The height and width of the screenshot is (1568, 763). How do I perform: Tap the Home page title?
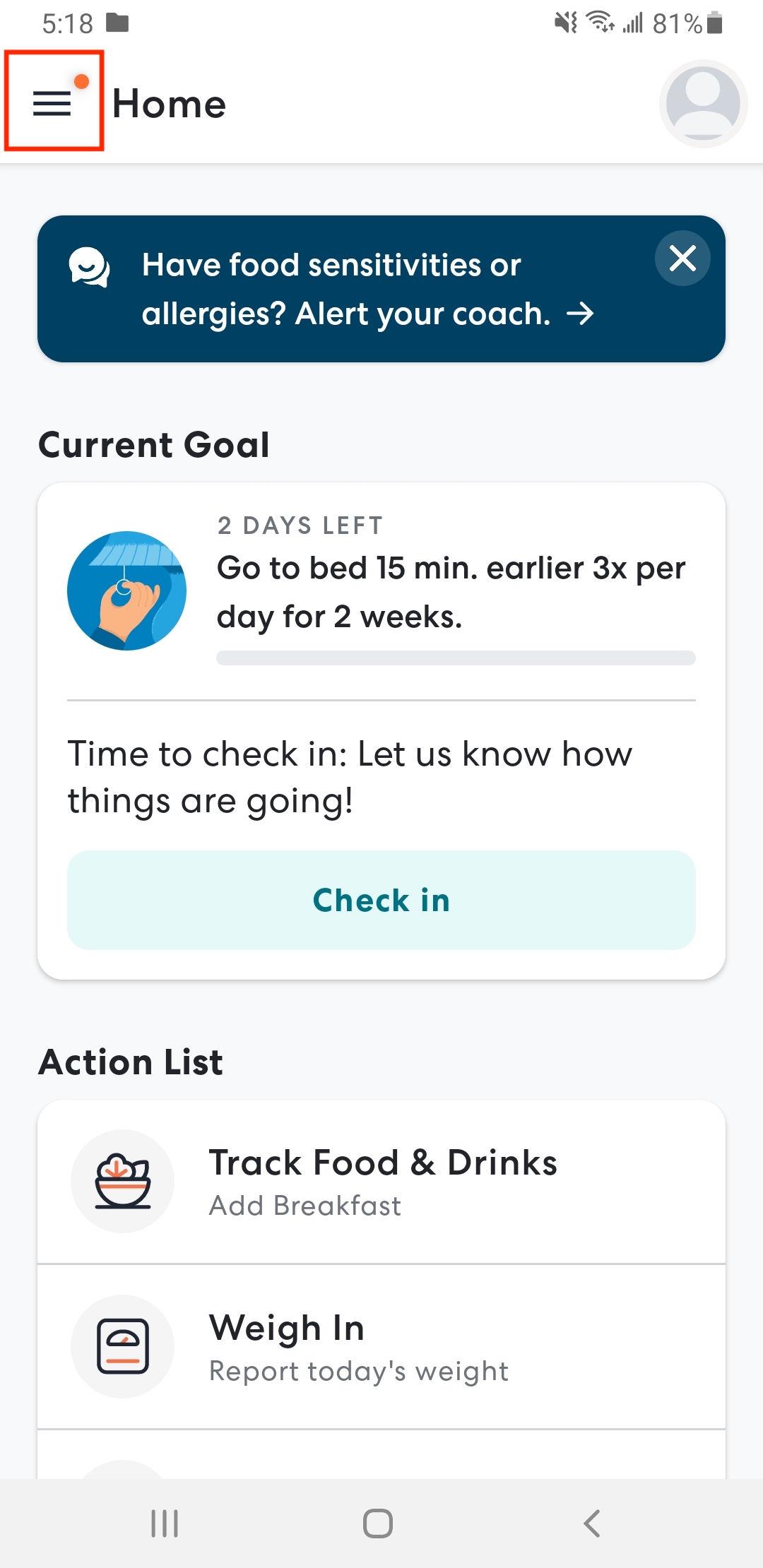170,104
